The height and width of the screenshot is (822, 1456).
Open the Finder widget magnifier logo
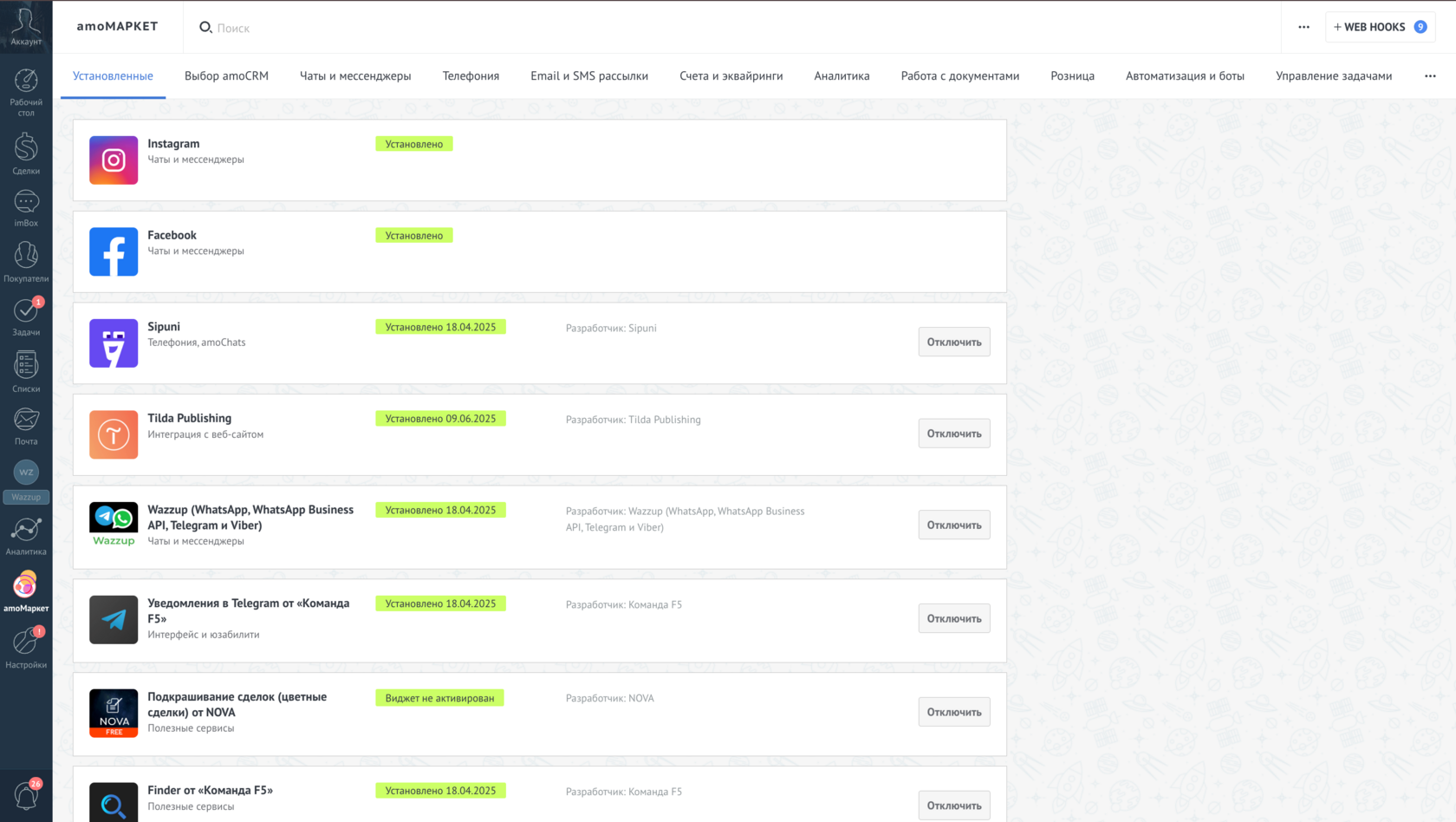coord(114,802)
